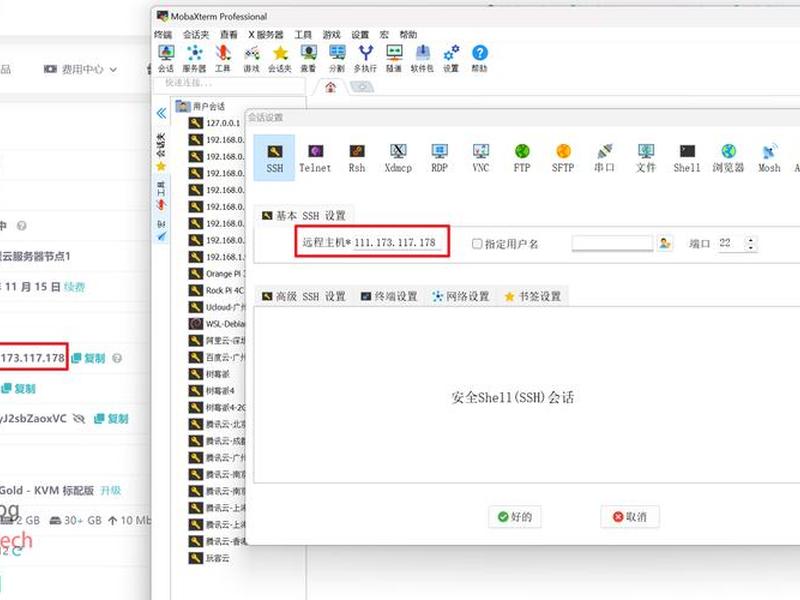Image resolution: width=800 pixels, height=600 pixels.
Task: Click the 端口 port number field
Action: [x=730, y=243]
